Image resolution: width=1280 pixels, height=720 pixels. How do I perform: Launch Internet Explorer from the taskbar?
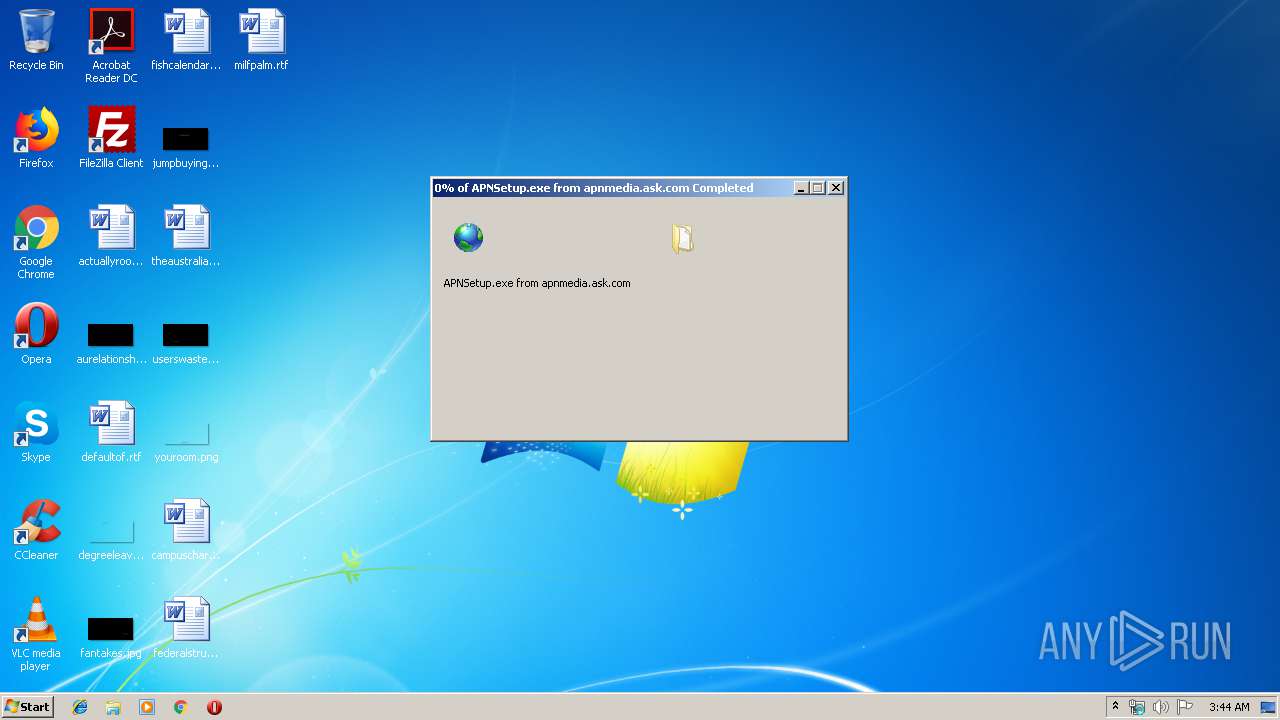tap(80, 707)
